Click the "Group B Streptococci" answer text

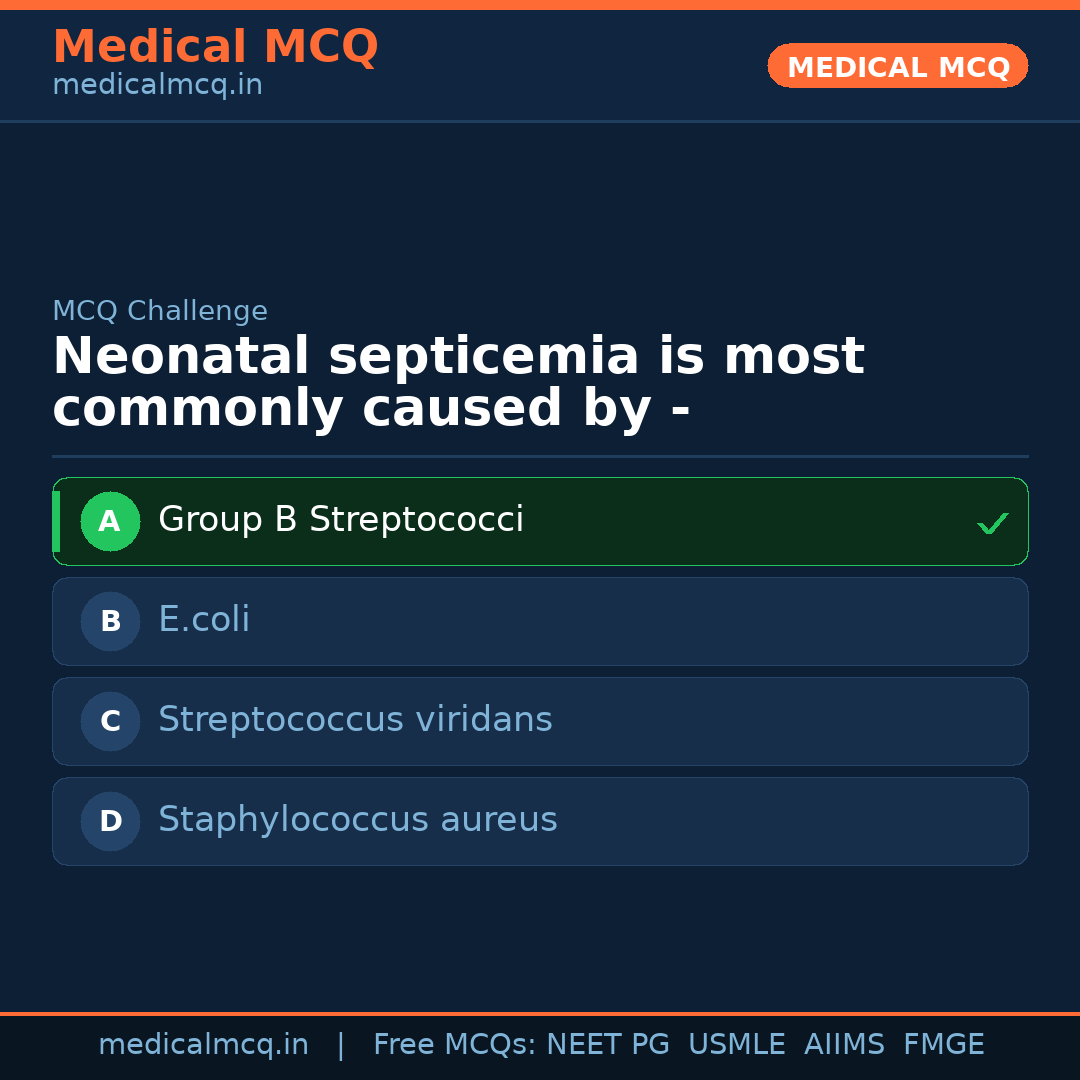[341, 520]
